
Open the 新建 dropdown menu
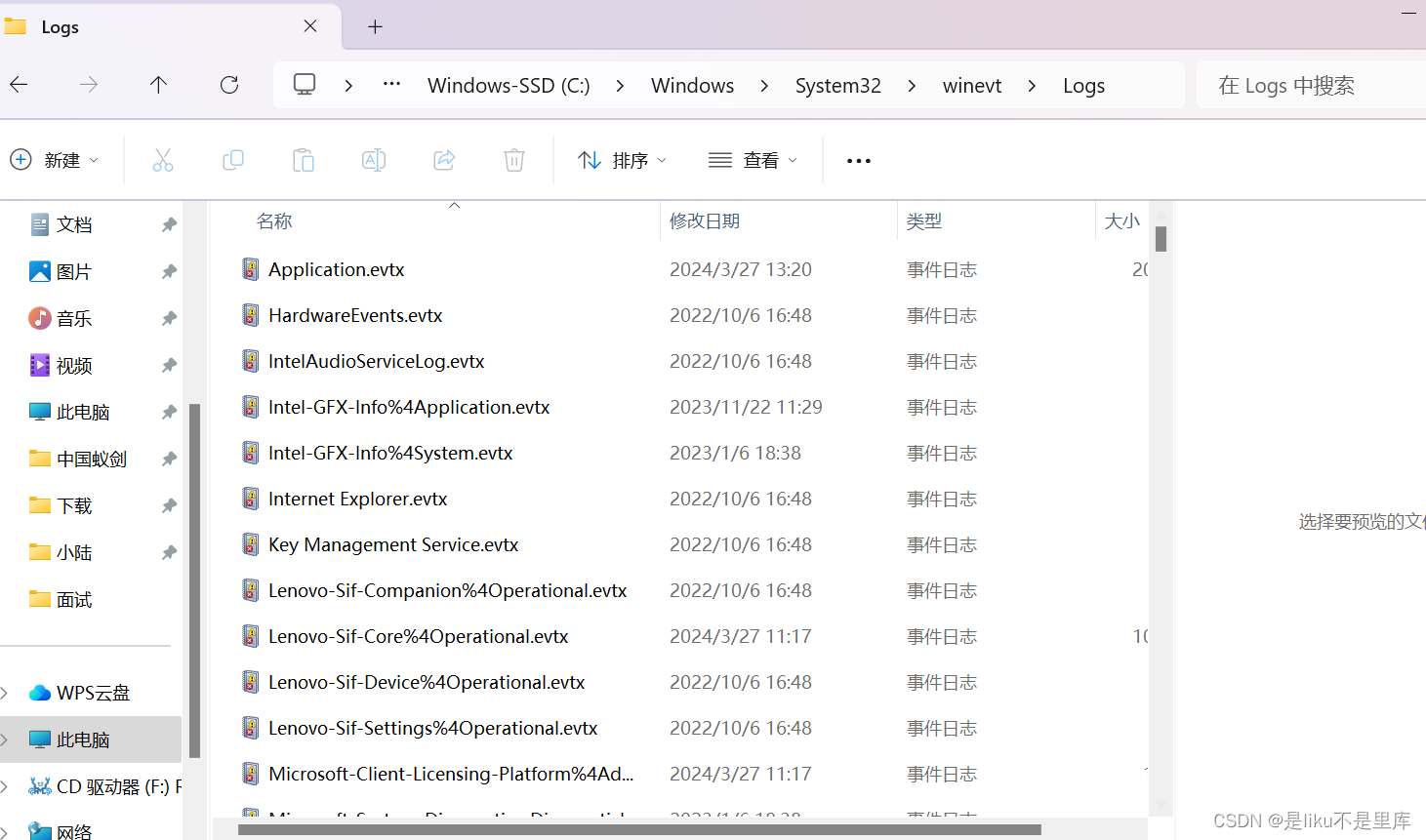[55, 160]
